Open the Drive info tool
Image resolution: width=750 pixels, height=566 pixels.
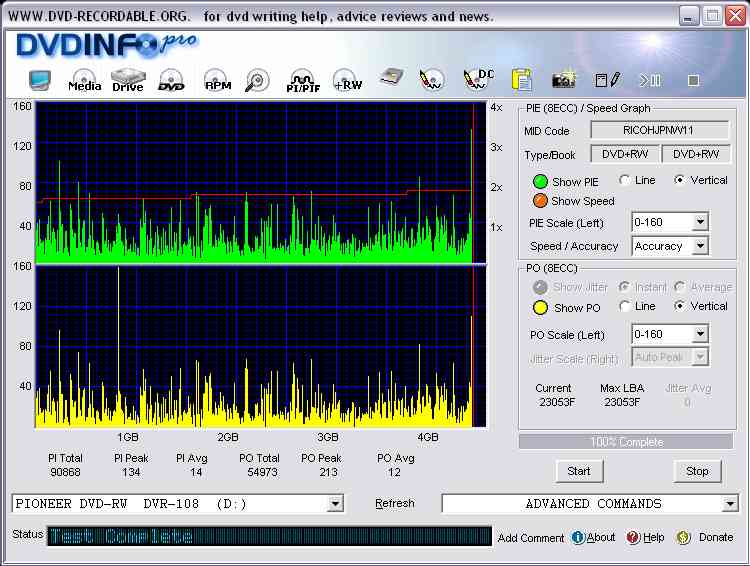tap(128, 80)
